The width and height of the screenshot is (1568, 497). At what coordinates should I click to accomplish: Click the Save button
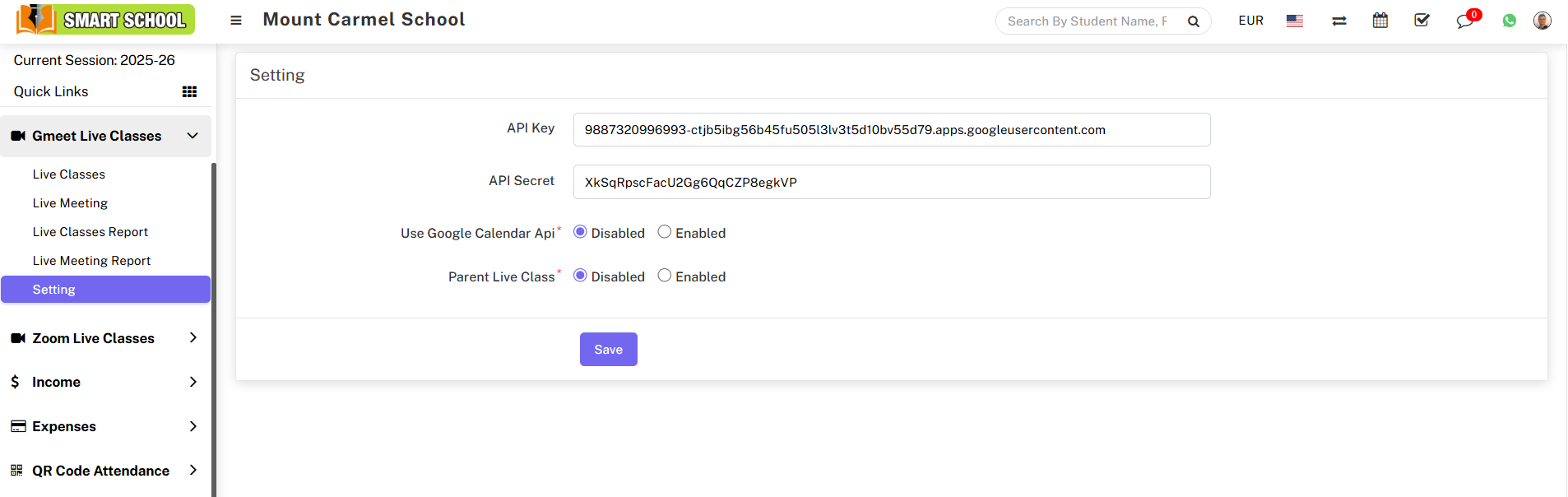point(608,350)
